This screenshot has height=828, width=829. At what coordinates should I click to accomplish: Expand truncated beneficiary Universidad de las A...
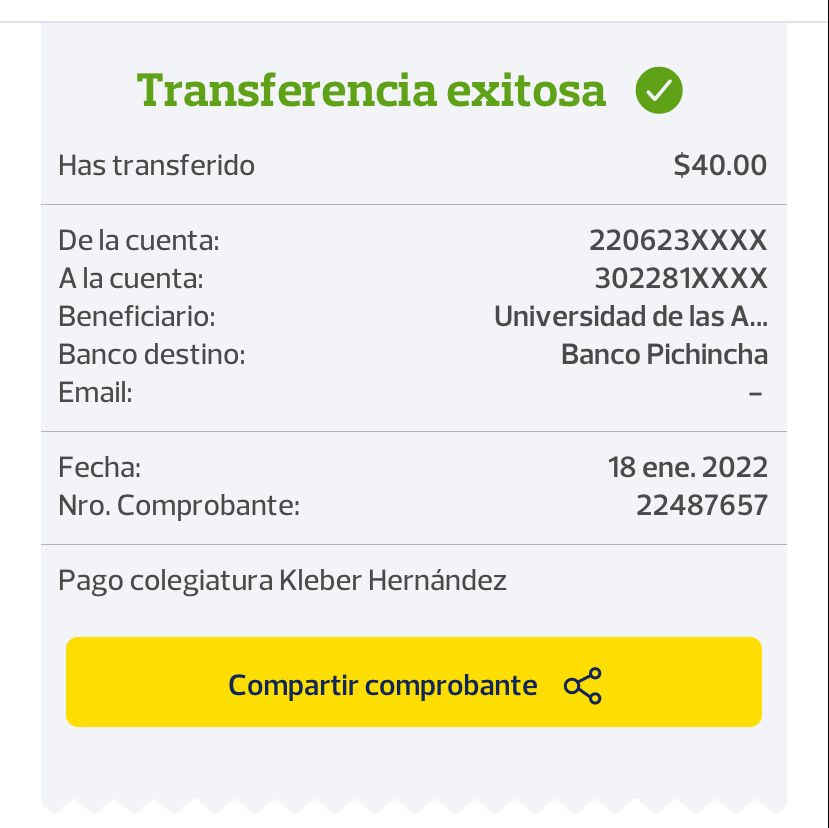point(630,316)
